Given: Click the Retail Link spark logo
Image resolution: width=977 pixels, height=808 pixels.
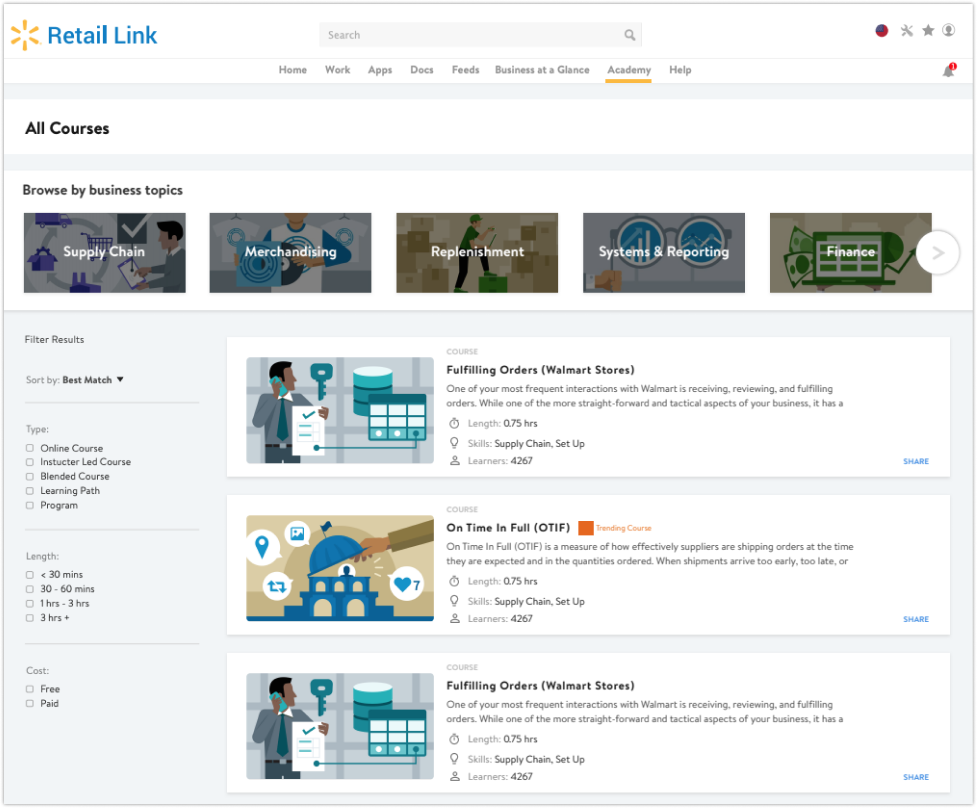Looking at the screenshot, I should pyautogui.click(x=25, y=35).
